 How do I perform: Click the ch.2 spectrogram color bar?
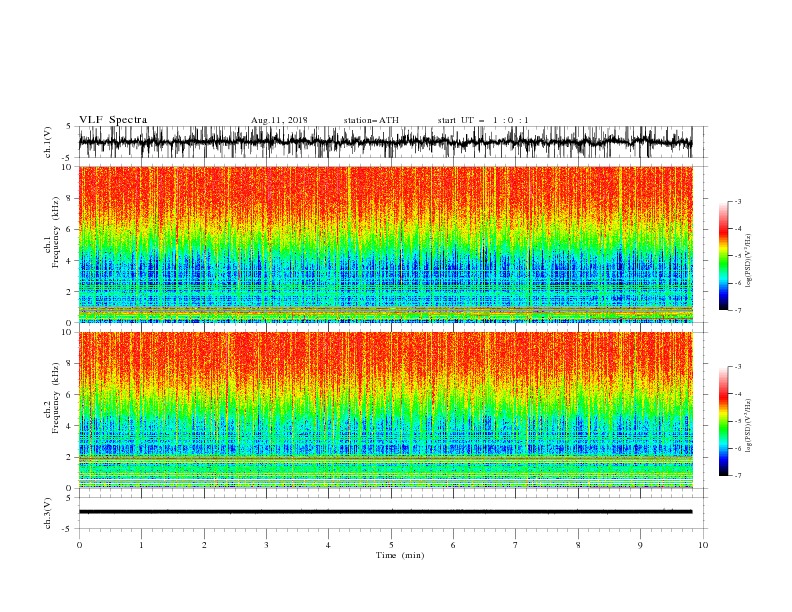(723, 421)
